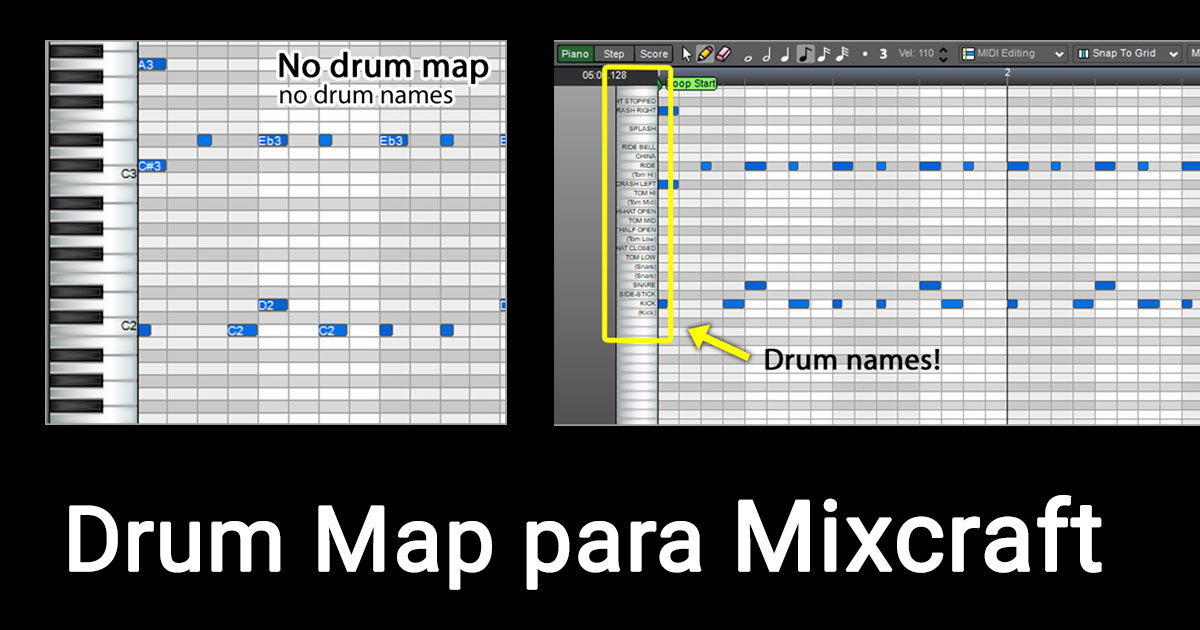Select the note in the CRASH RIGHT row

[668, 111]
